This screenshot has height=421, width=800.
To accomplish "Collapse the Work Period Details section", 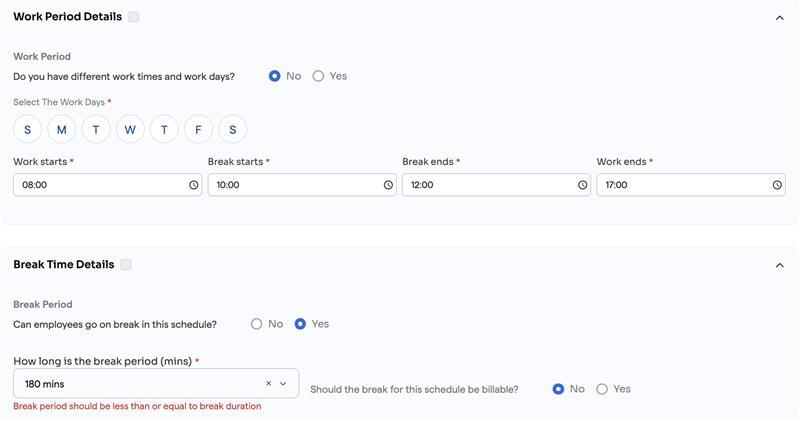I will point(780,17).
